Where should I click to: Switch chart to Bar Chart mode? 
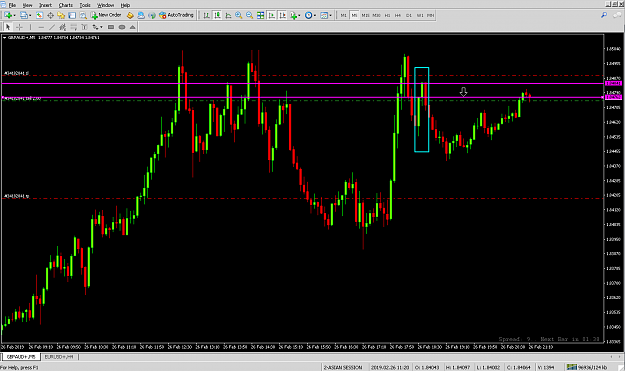pos(206,15)
